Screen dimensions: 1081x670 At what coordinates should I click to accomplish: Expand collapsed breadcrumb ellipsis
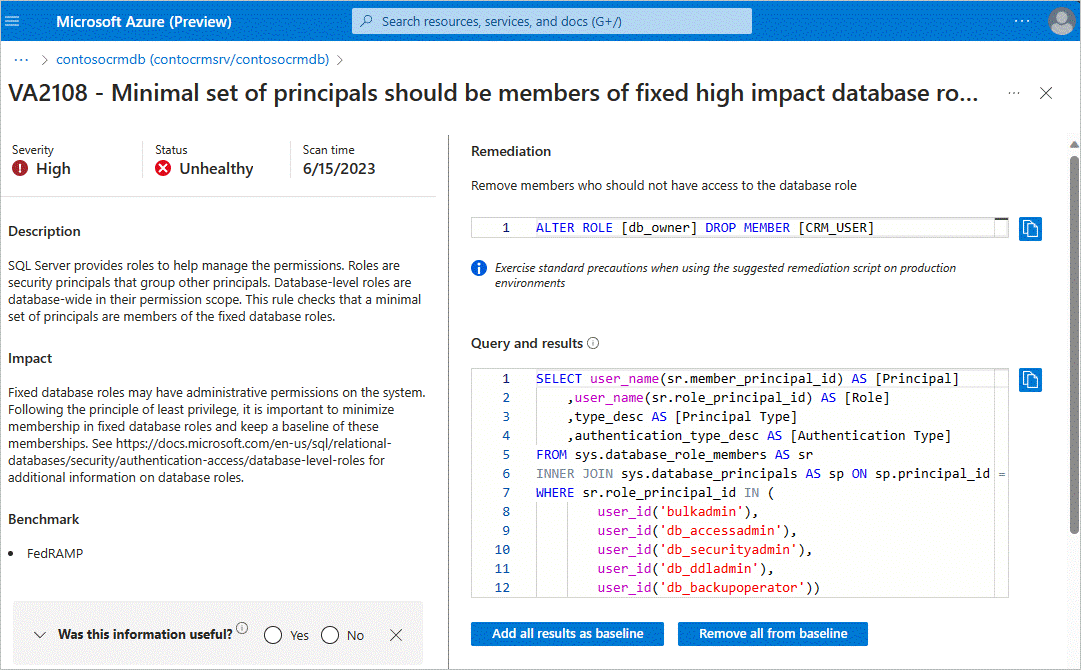(21, 60)
